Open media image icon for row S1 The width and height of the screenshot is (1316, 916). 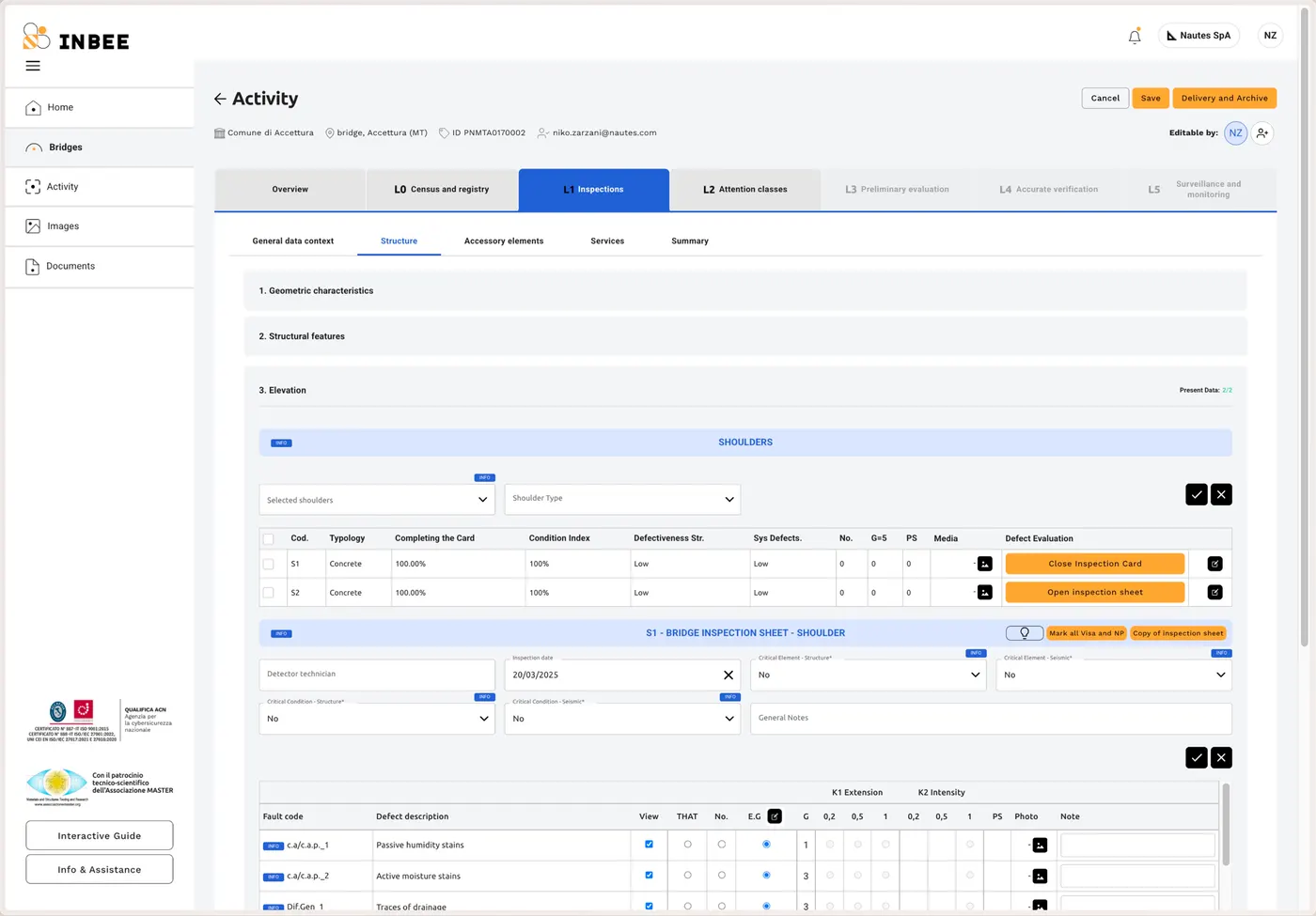coord(984,564)
